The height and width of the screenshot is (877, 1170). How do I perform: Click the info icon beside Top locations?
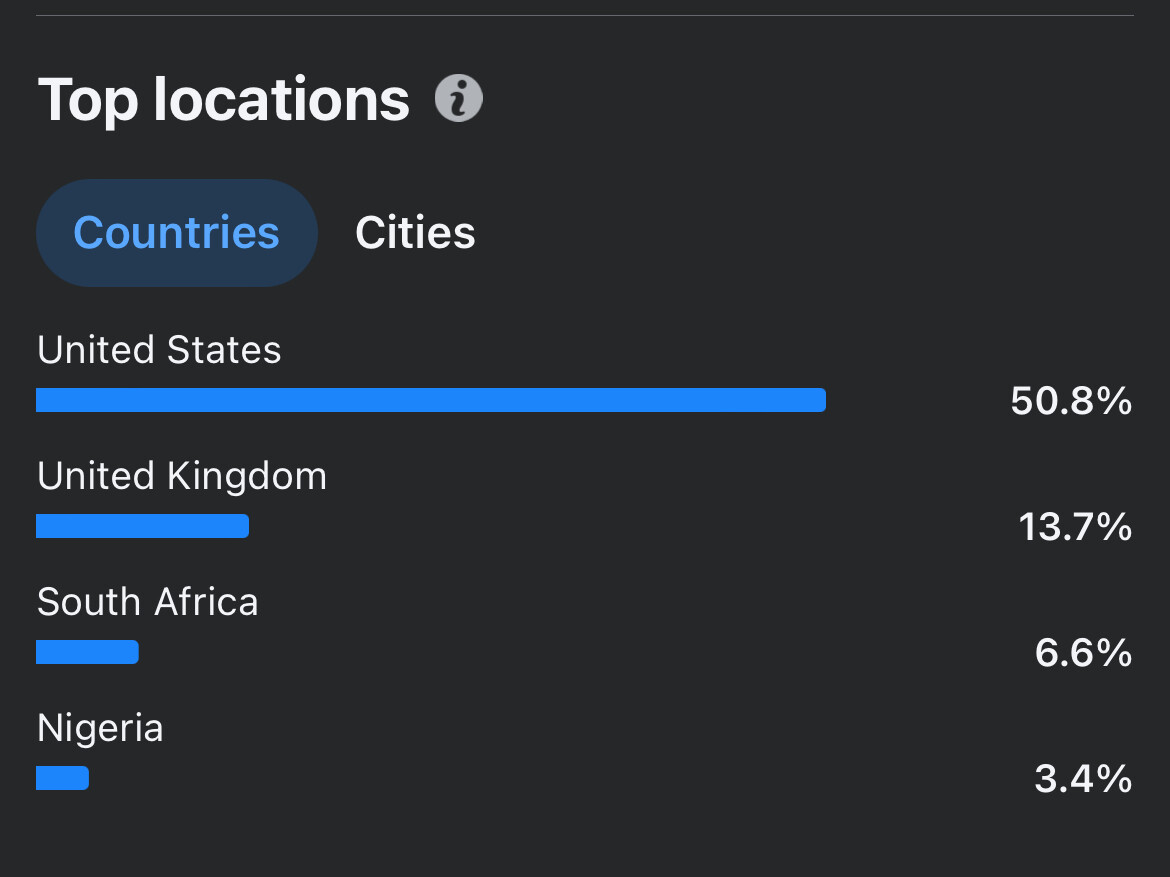[459, 99]
